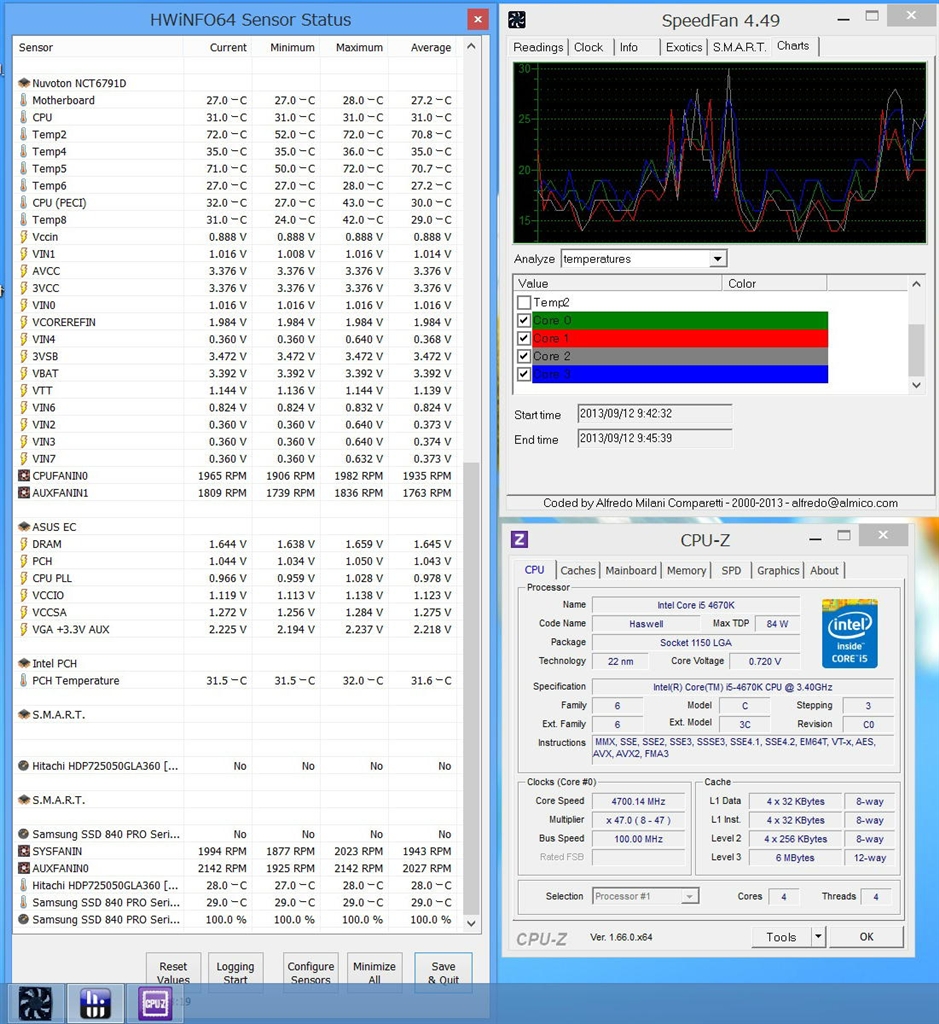
Task: Click VGA +3.3V AUX bolt icon
Action: click(24, 629)
